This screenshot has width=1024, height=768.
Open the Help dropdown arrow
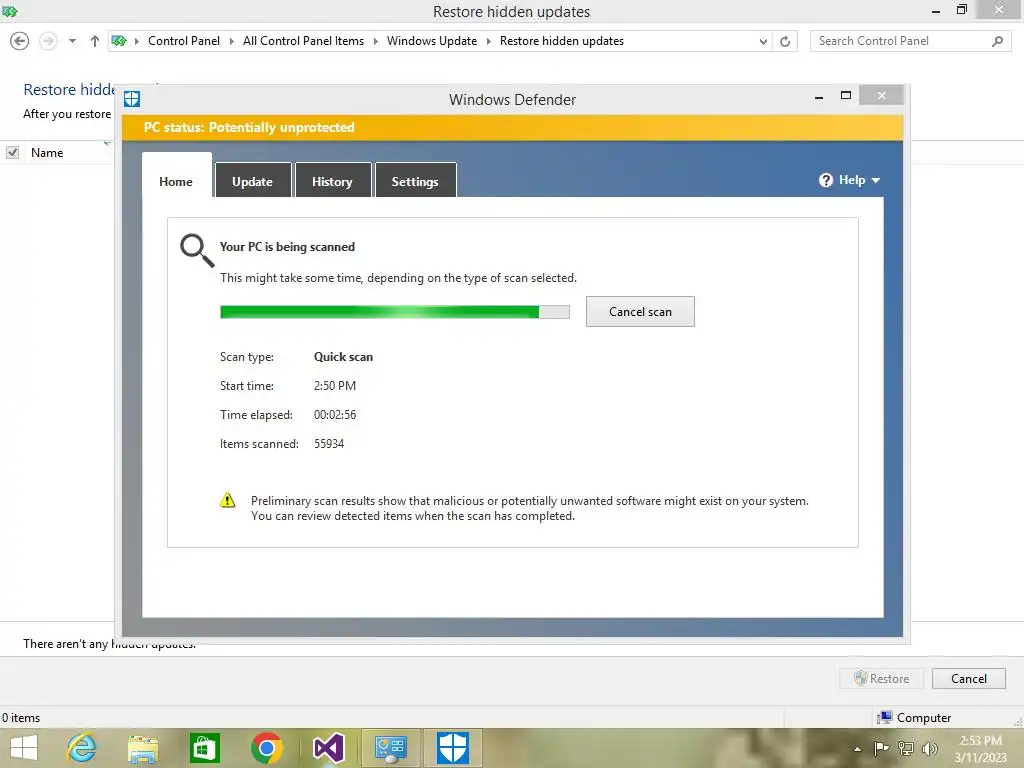(876, 180)
